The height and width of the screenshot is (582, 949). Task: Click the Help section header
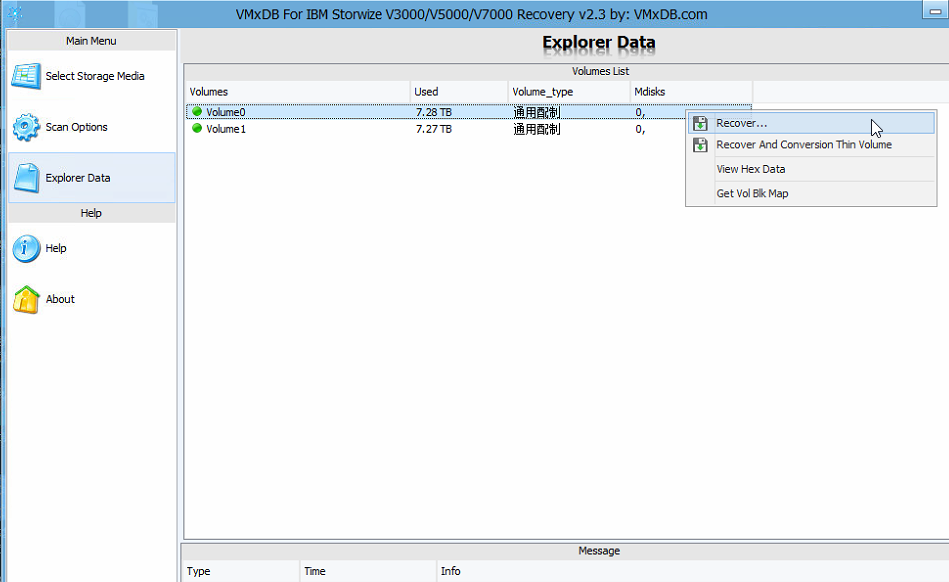click(91, 213)
